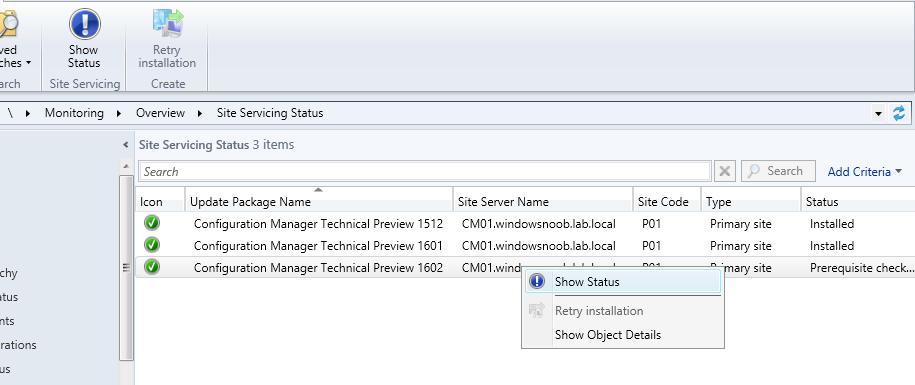Viewport: 915px width, 385px height.
Task: Open the Saved Searches ribbon dropdown
Action: [x=16, y=38]
